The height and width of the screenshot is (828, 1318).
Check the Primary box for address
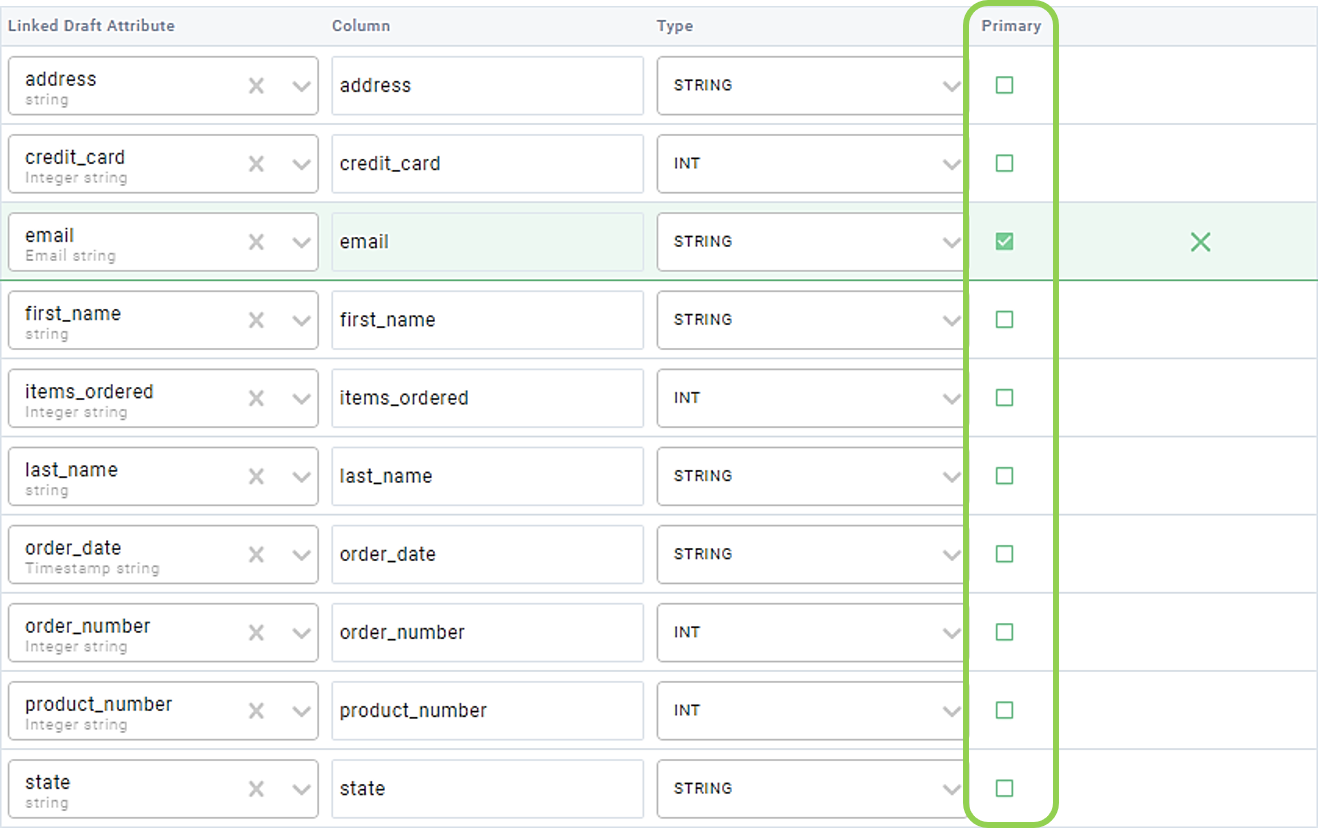click(x=1004, y=85)
